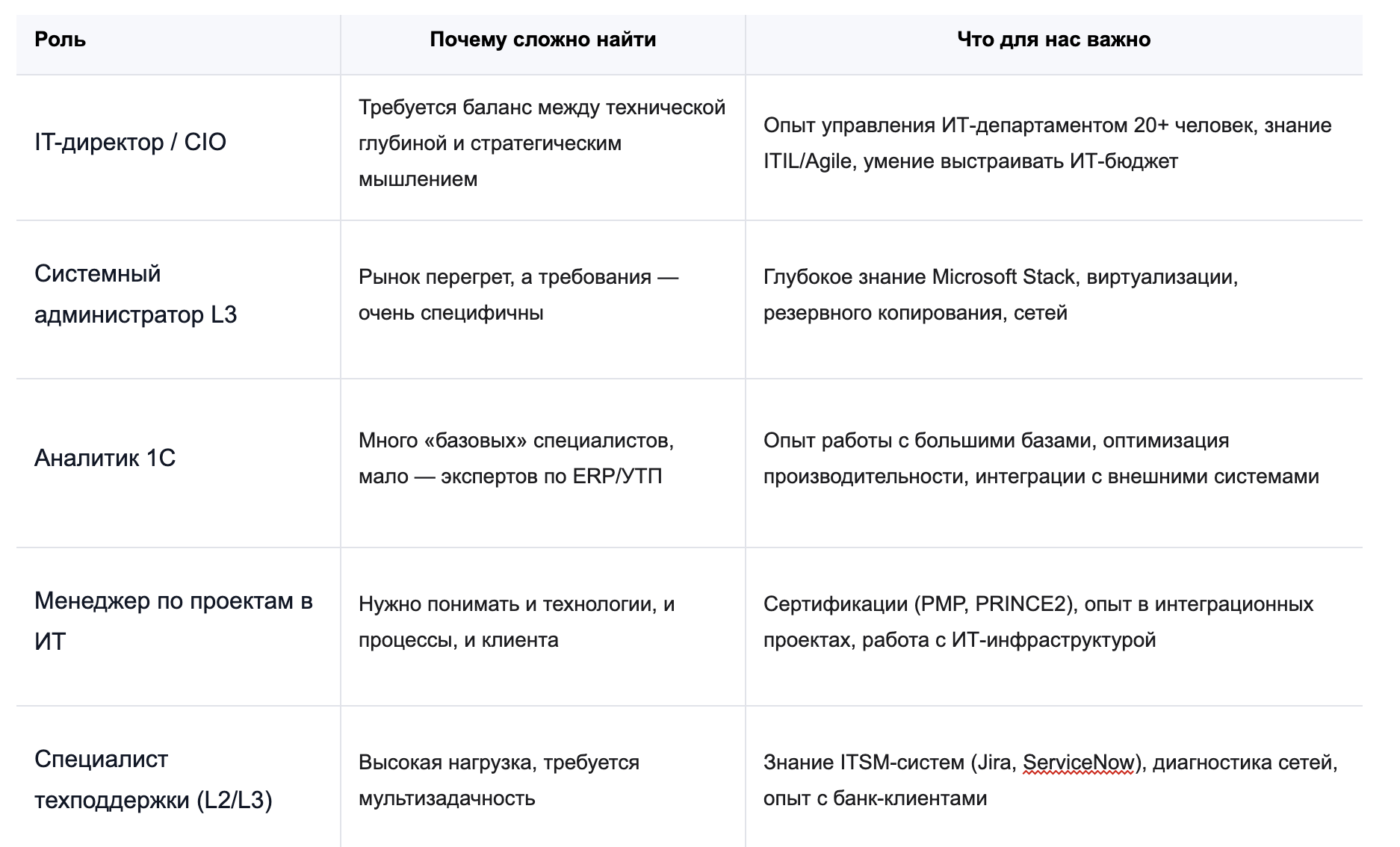
Task: Click the "Системный администратор L3" cell
Action: [x=135, y=294]
